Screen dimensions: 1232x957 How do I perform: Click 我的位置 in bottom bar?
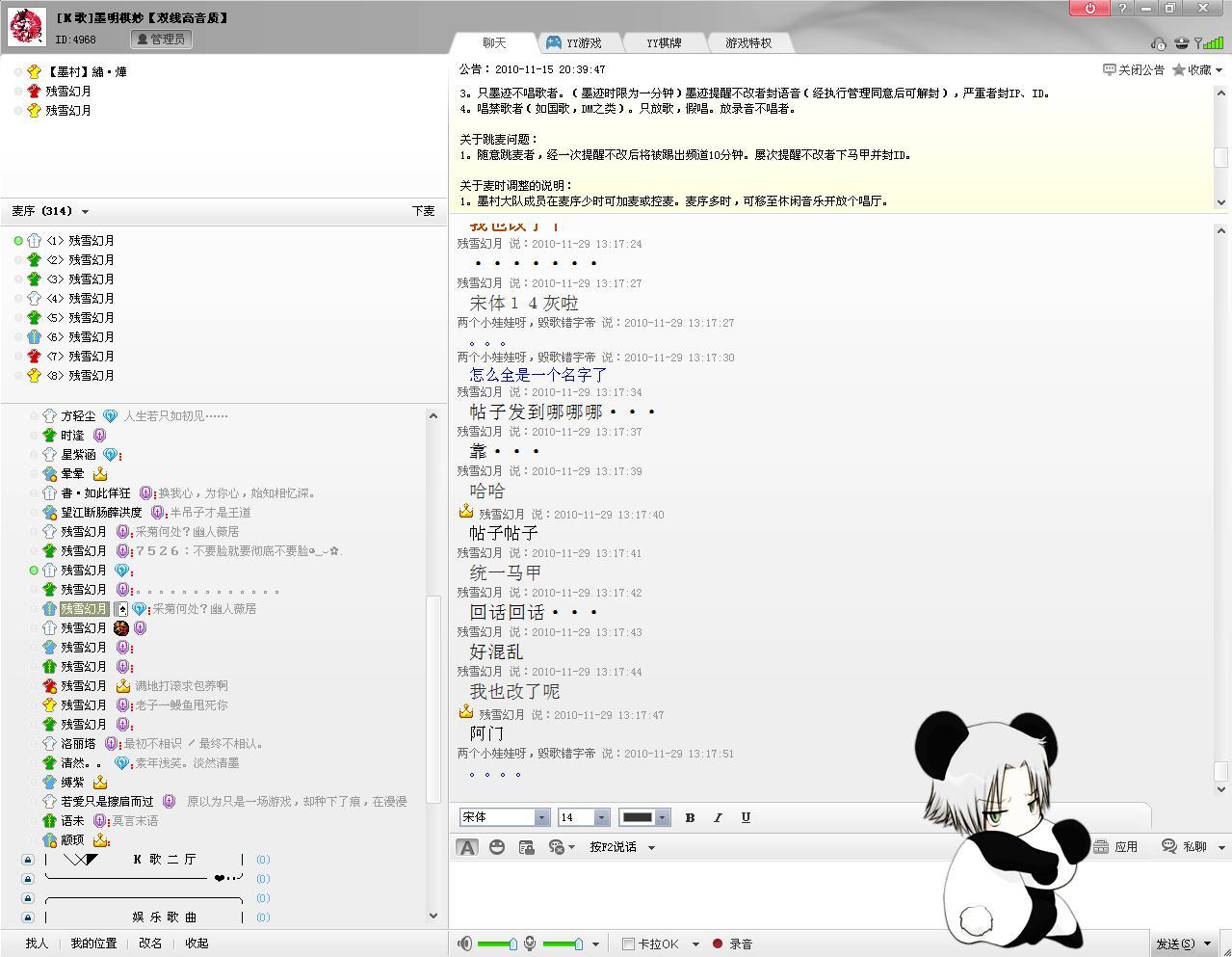pos(93,944)
